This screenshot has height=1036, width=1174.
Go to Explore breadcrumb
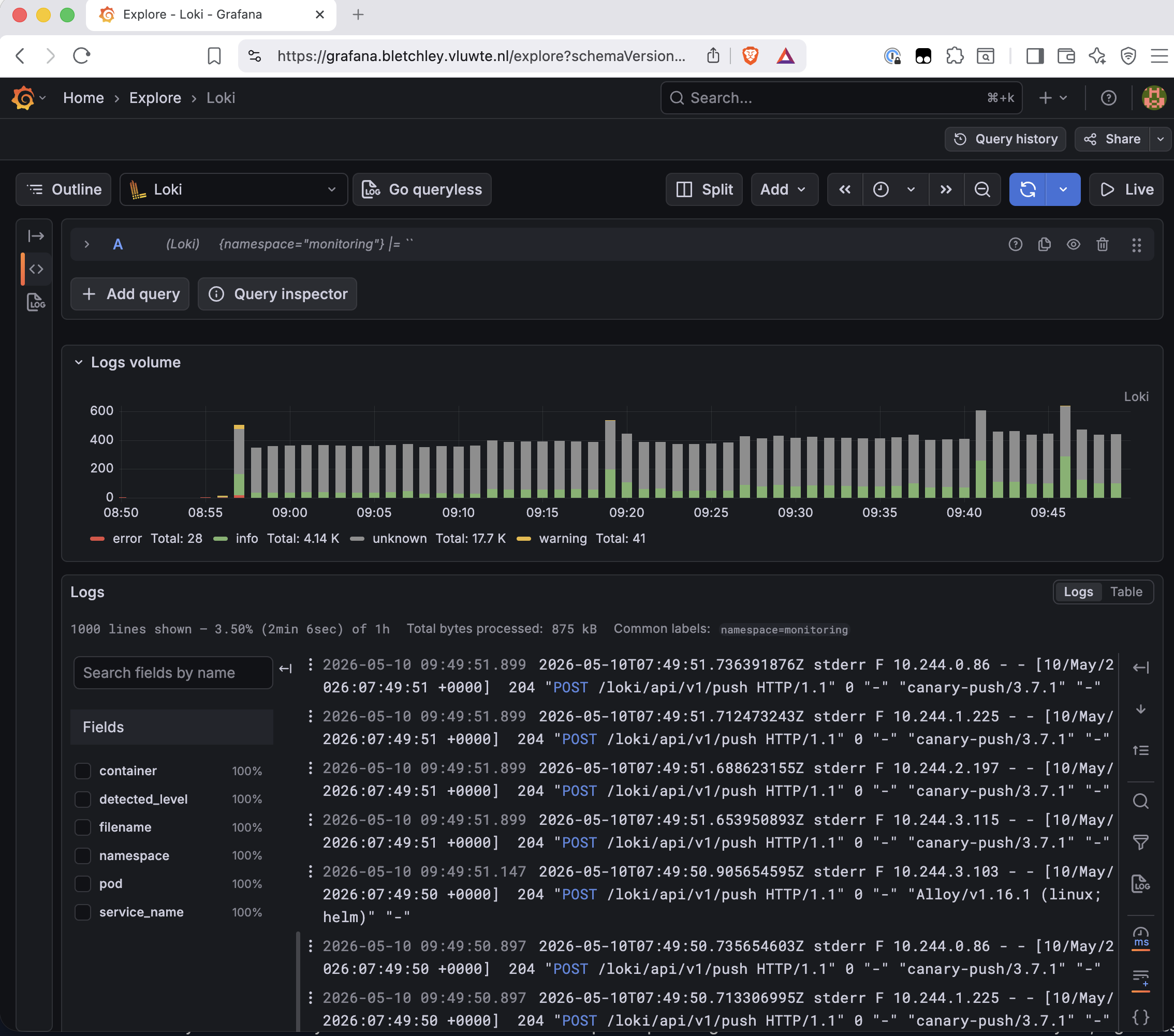[155, 98]
